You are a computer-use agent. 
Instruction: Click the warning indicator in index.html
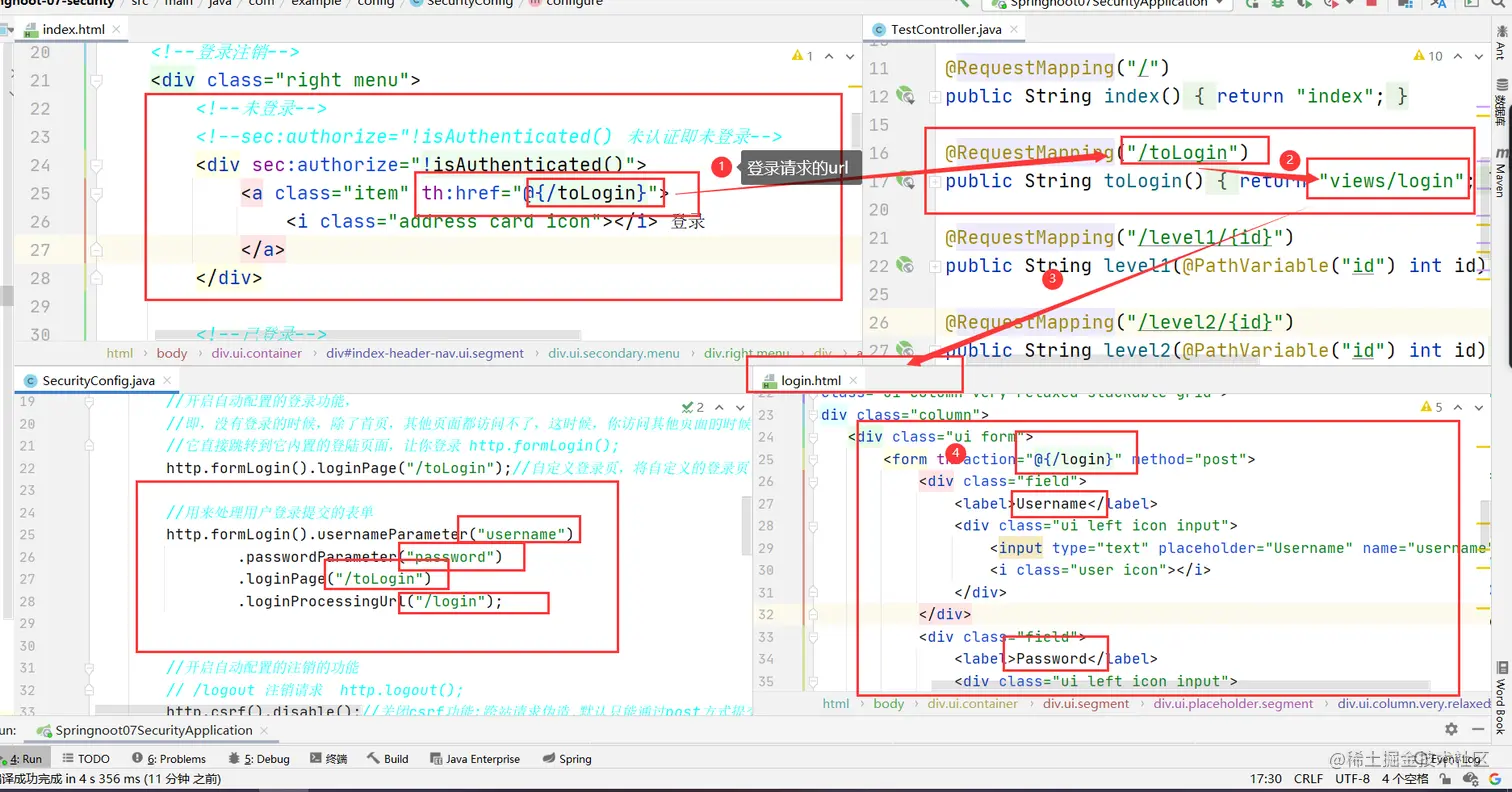803,55
